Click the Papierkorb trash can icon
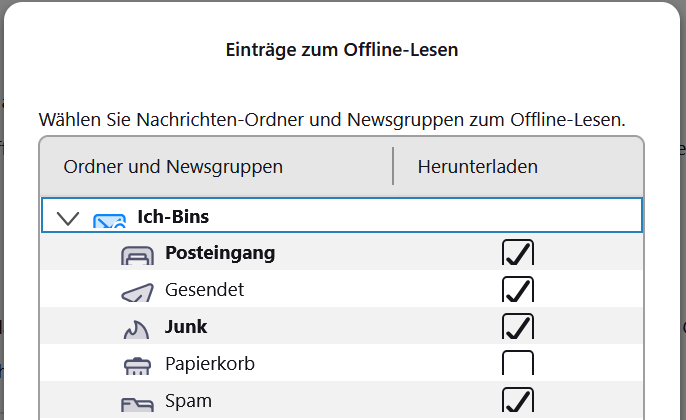Image resolution: width=686 pixels, height=420 pixels. coord(136,365)
